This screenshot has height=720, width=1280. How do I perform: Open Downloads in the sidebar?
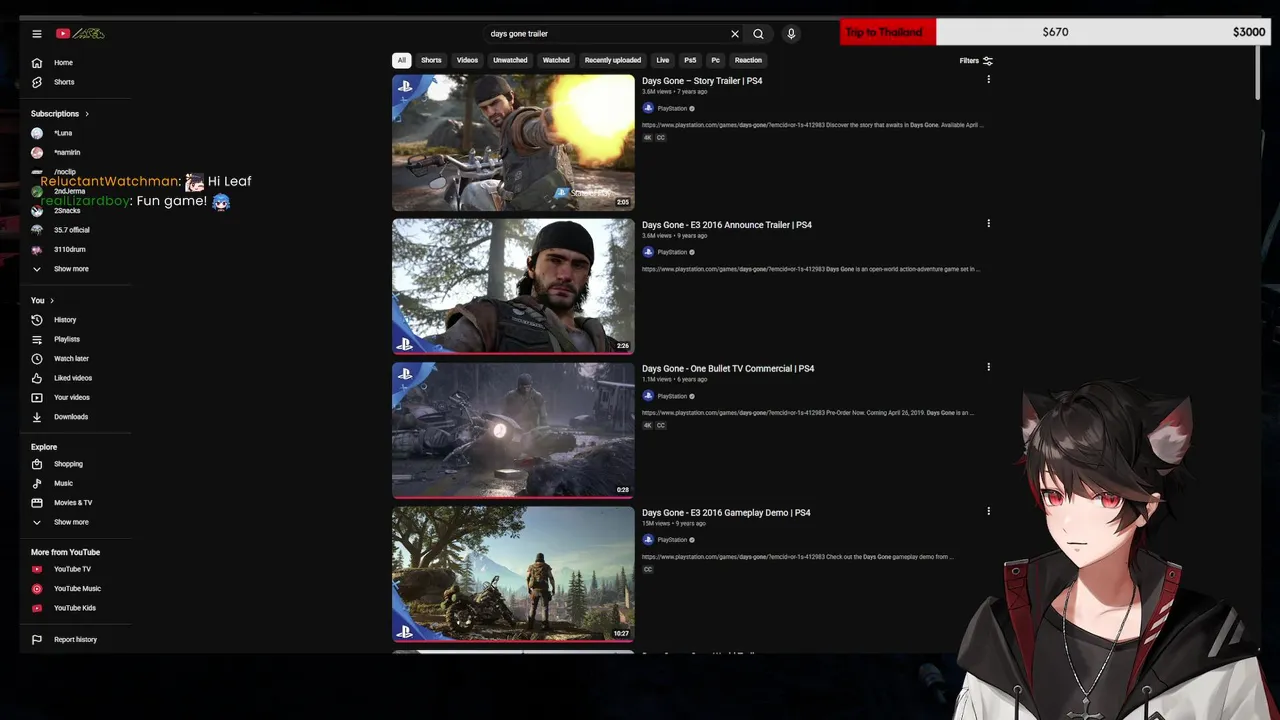[71, 417]
